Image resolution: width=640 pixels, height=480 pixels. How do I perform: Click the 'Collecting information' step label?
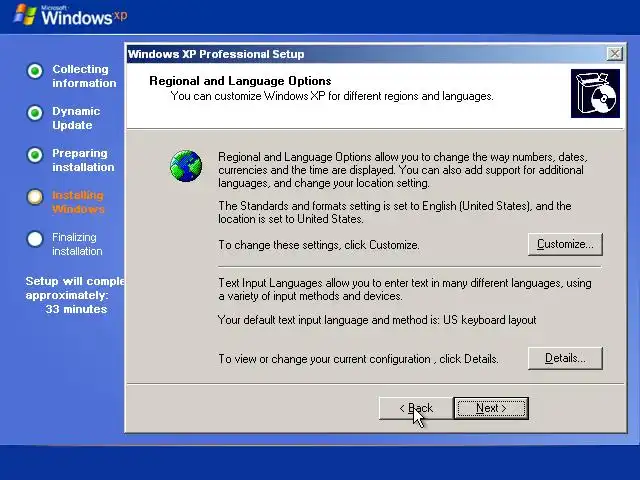coord(84,76)
